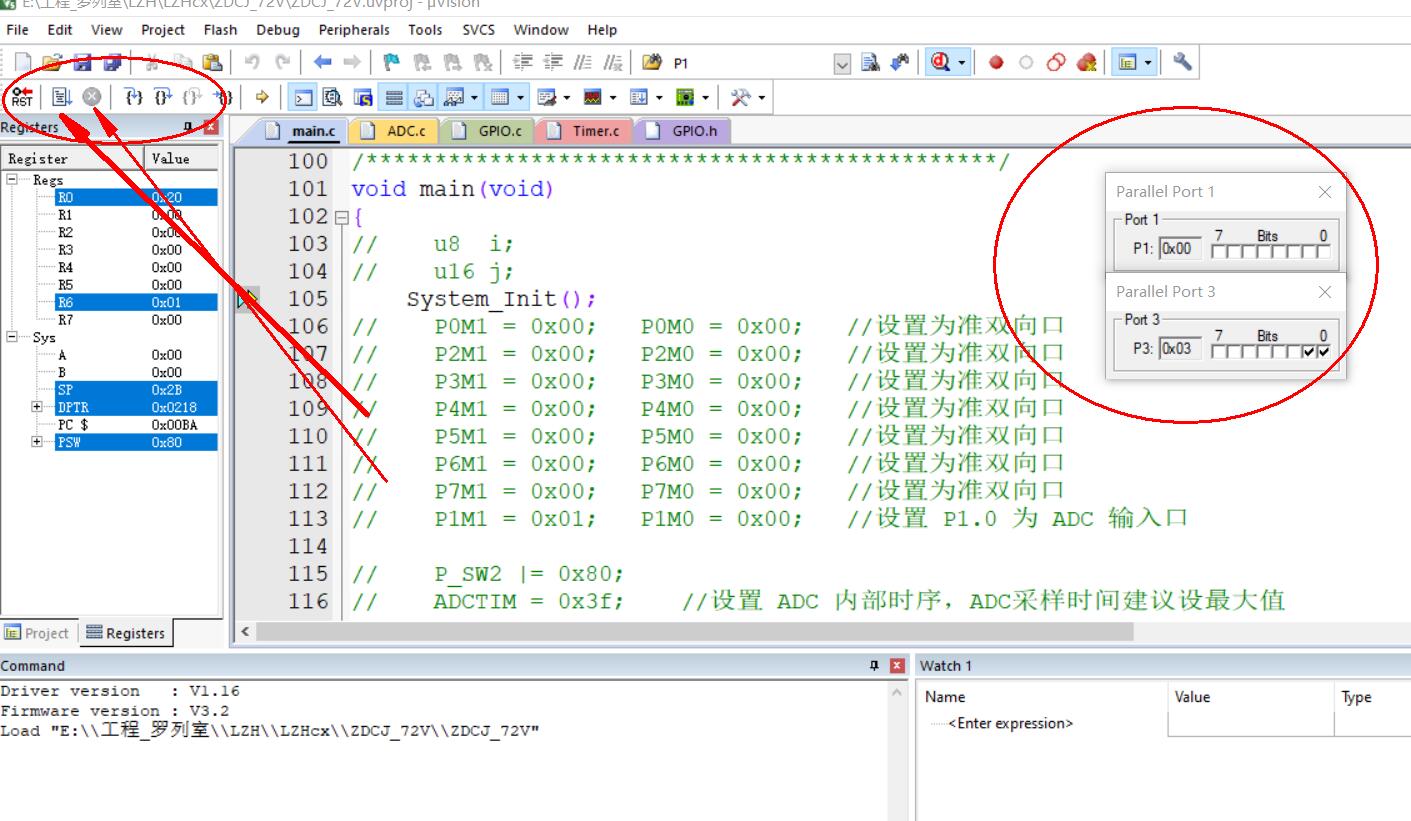Image resolution: width=1411 pixels, height=821 pixels.
Task: Check bit 7 of Port 3
Action: pyautogui.click(x=1219, y=352)
